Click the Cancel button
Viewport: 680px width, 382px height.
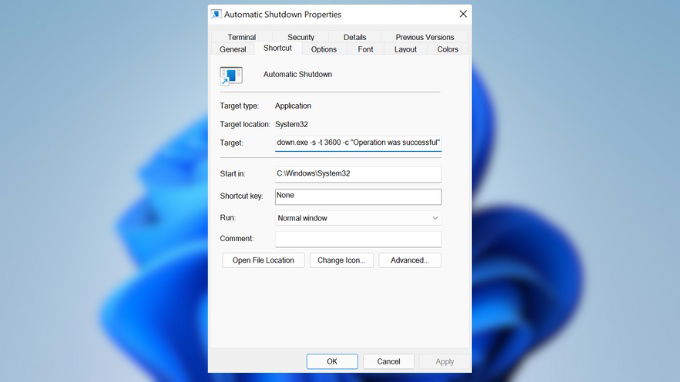pyautogui.click(x=388, y=361)
